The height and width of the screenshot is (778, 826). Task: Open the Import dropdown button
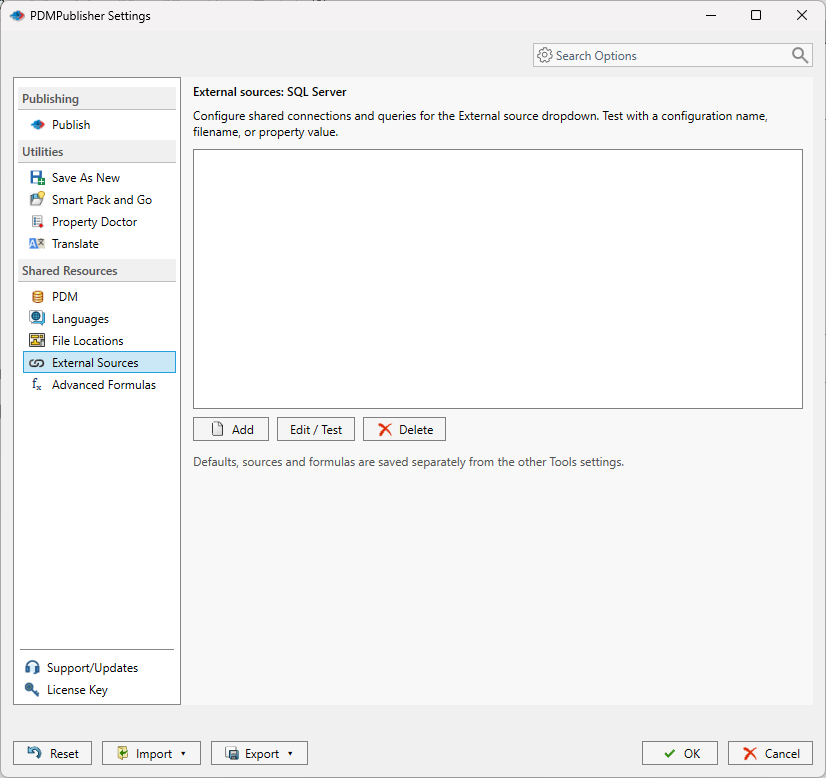(x=151, y=753)
